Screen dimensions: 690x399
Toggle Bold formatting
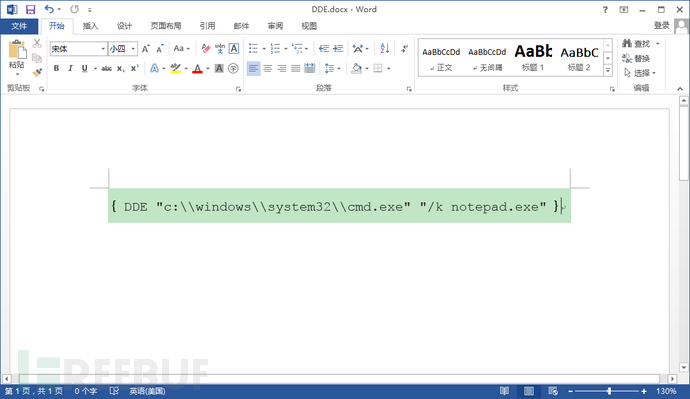(x=56, y=68)
